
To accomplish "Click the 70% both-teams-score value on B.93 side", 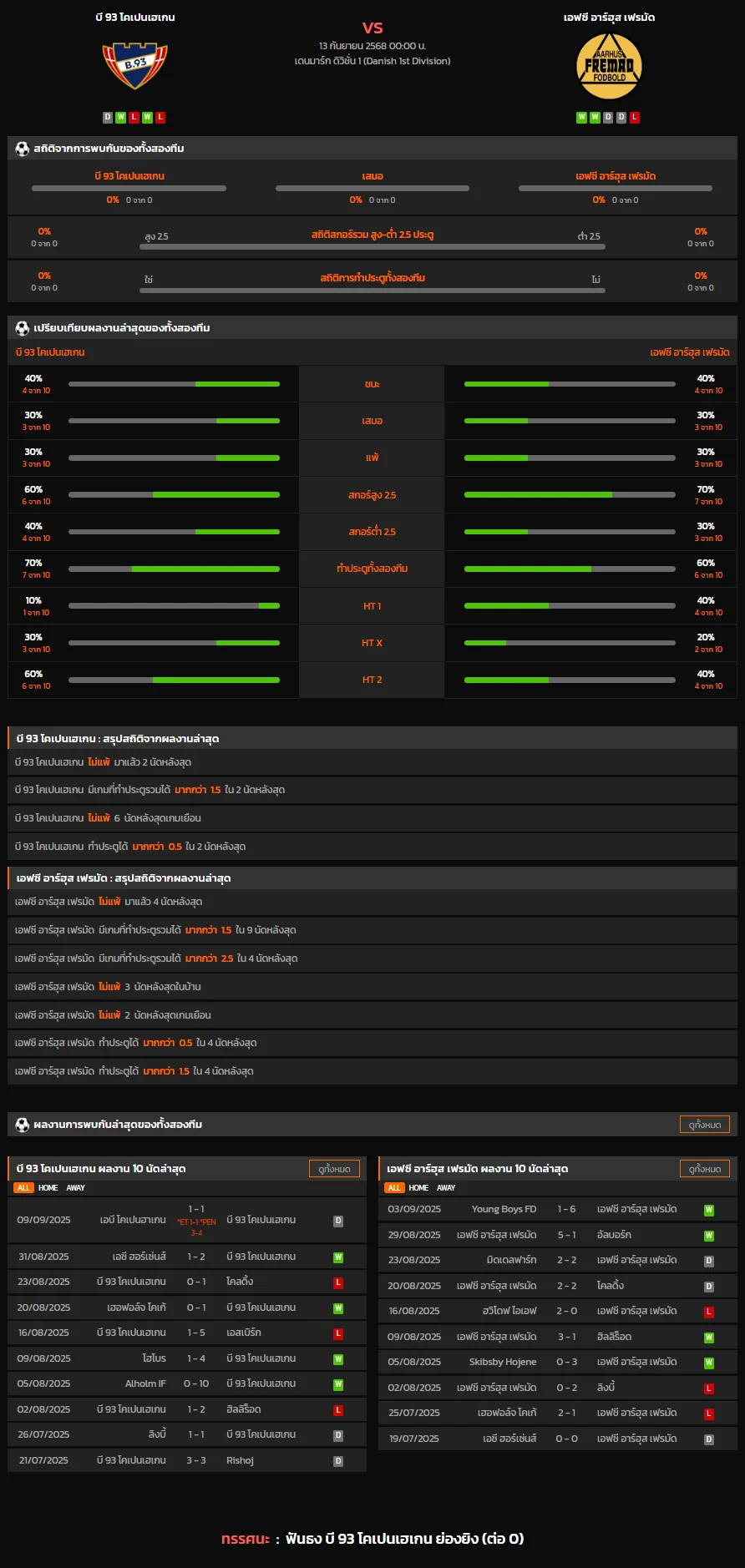I will 33,563.
